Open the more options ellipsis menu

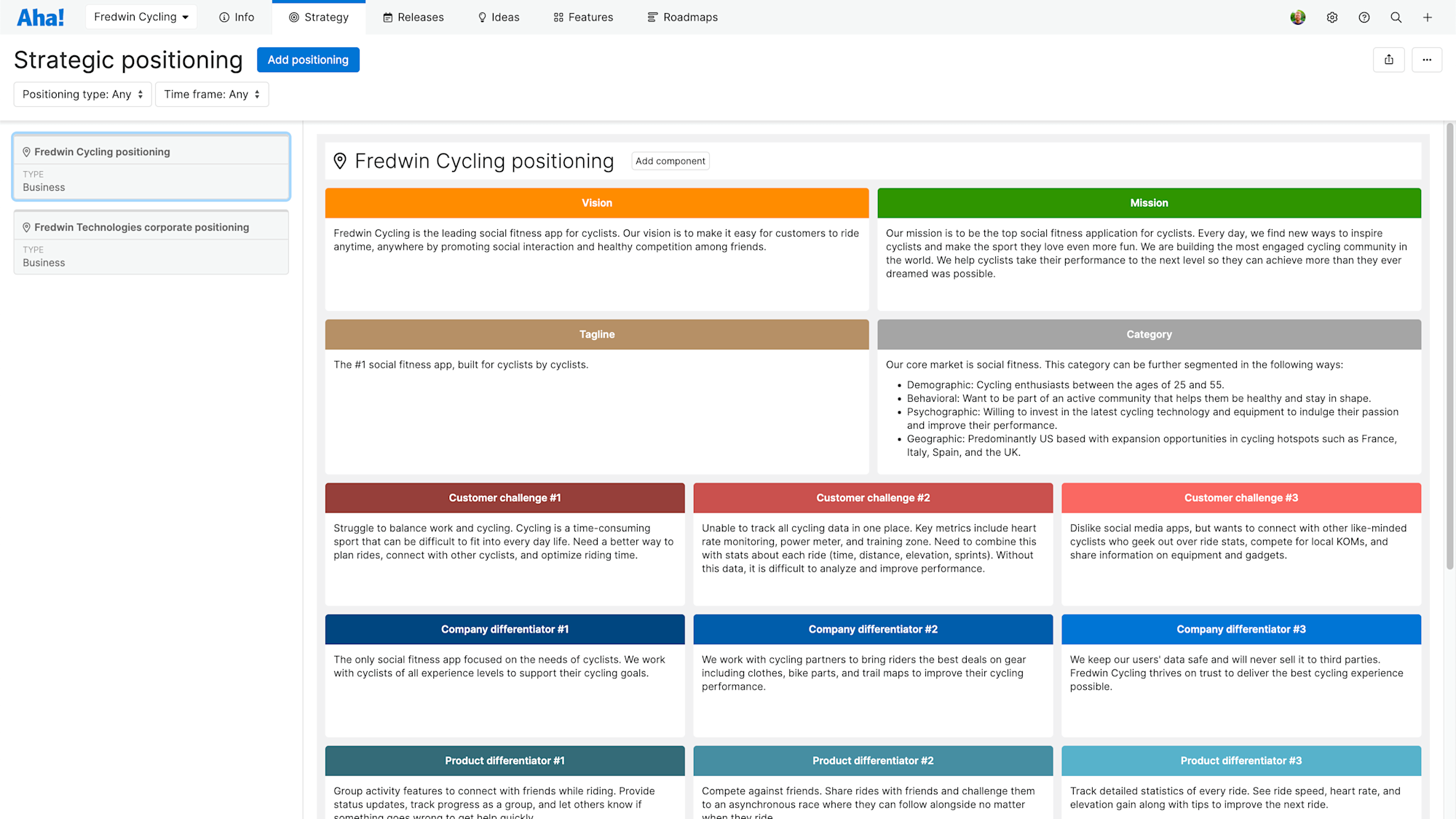(x=1427, y=60)
